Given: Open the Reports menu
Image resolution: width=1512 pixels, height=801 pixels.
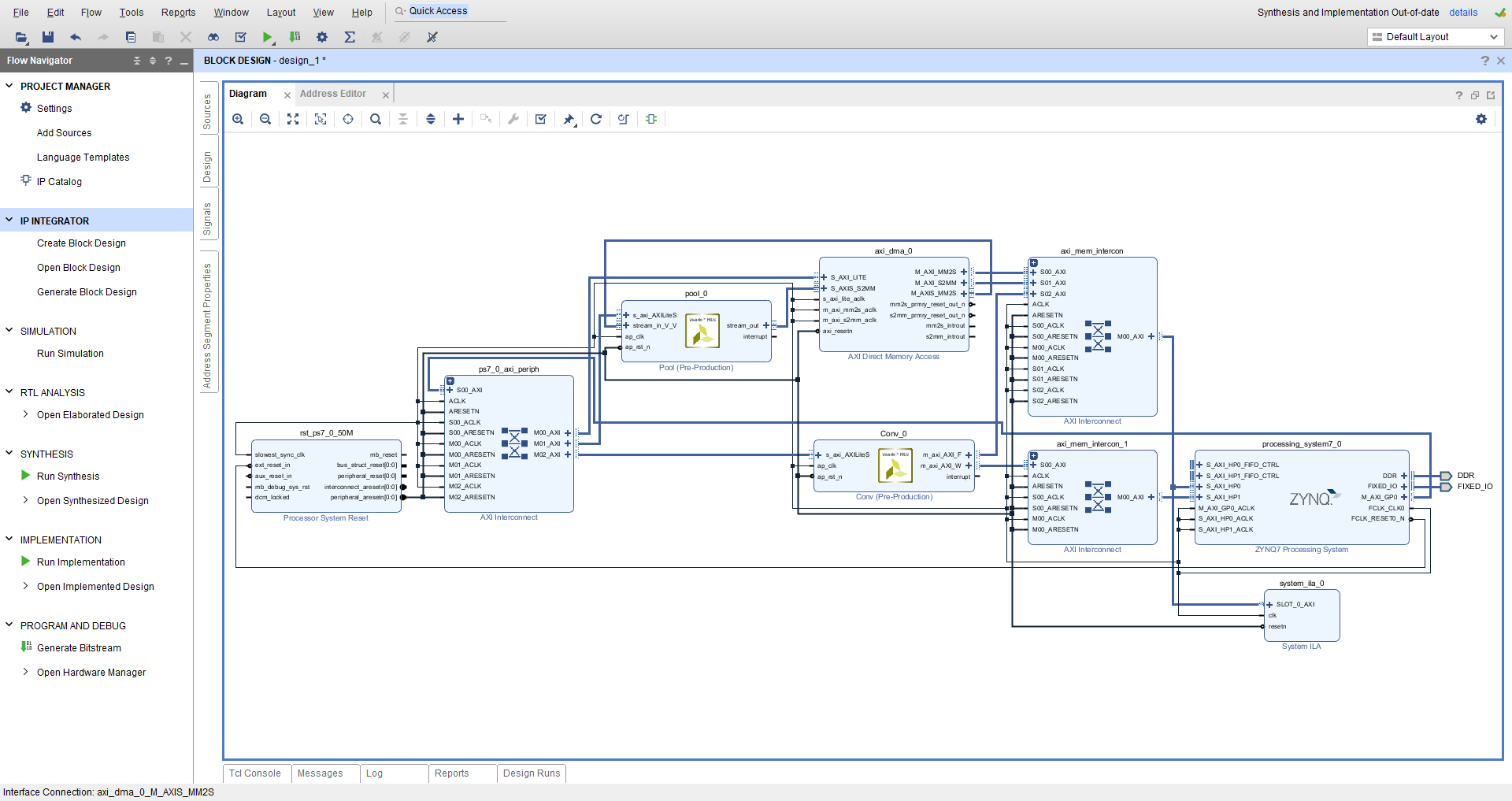Looking at the screenshot, I should (x=178, y=13).
